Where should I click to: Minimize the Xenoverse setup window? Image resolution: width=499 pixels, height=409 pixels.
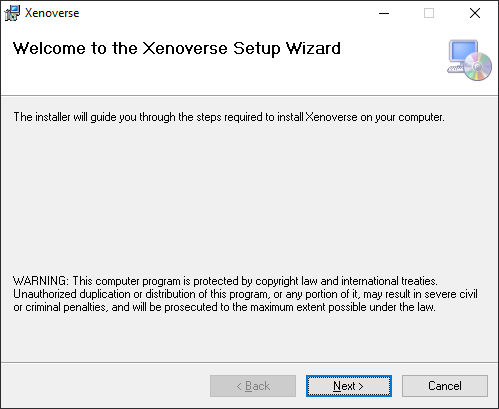tap(384, 13)
